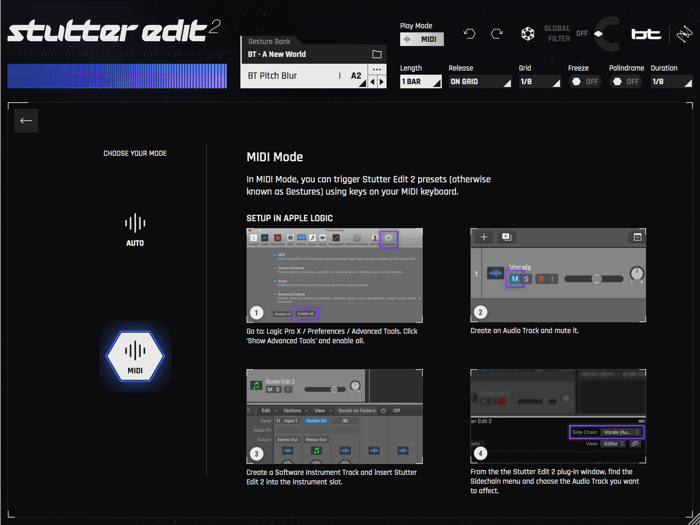Open Gesture Bank folder browser

pyautogui.click(x=377, y=54)
